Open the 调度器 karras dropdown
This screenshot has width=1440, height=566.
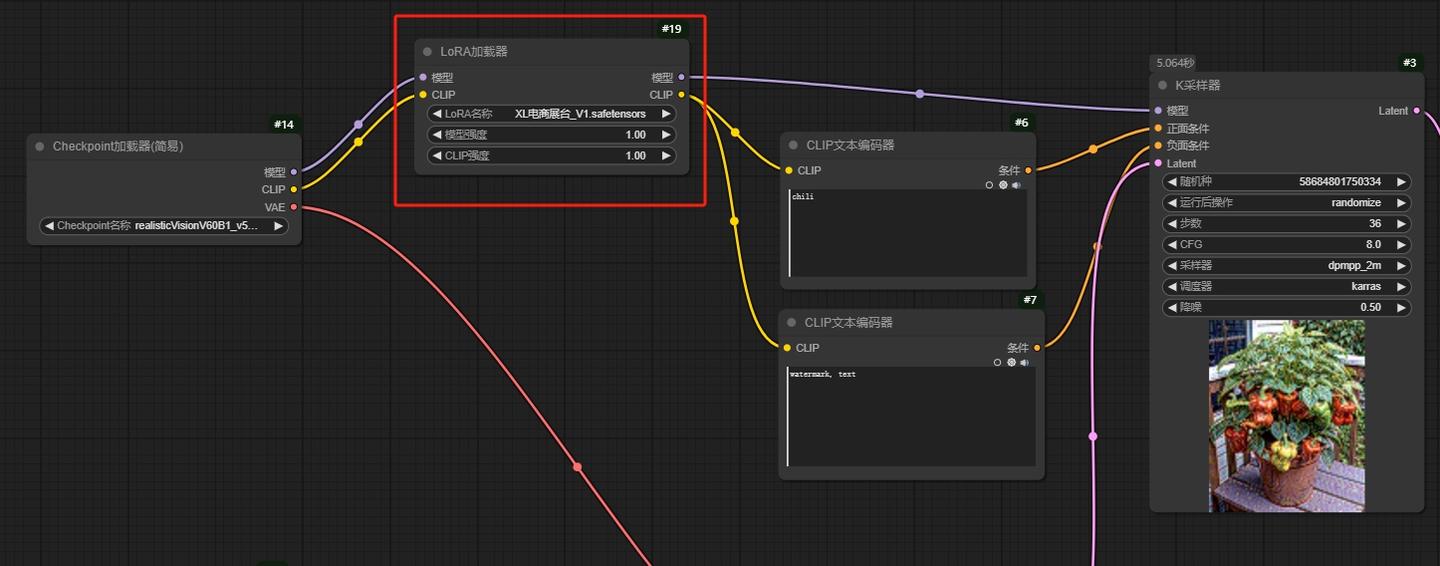[1287, 287]
